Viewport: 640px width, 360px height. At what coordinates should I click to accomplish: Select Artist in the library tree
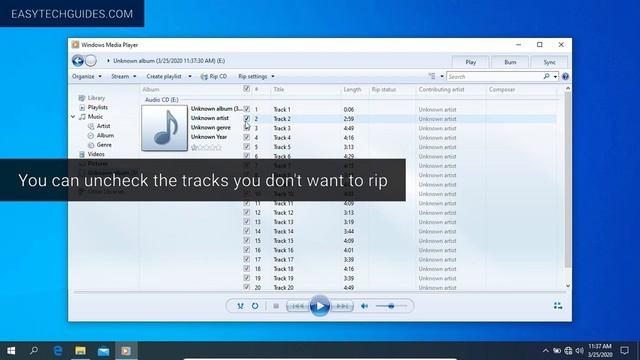[103, 126]
